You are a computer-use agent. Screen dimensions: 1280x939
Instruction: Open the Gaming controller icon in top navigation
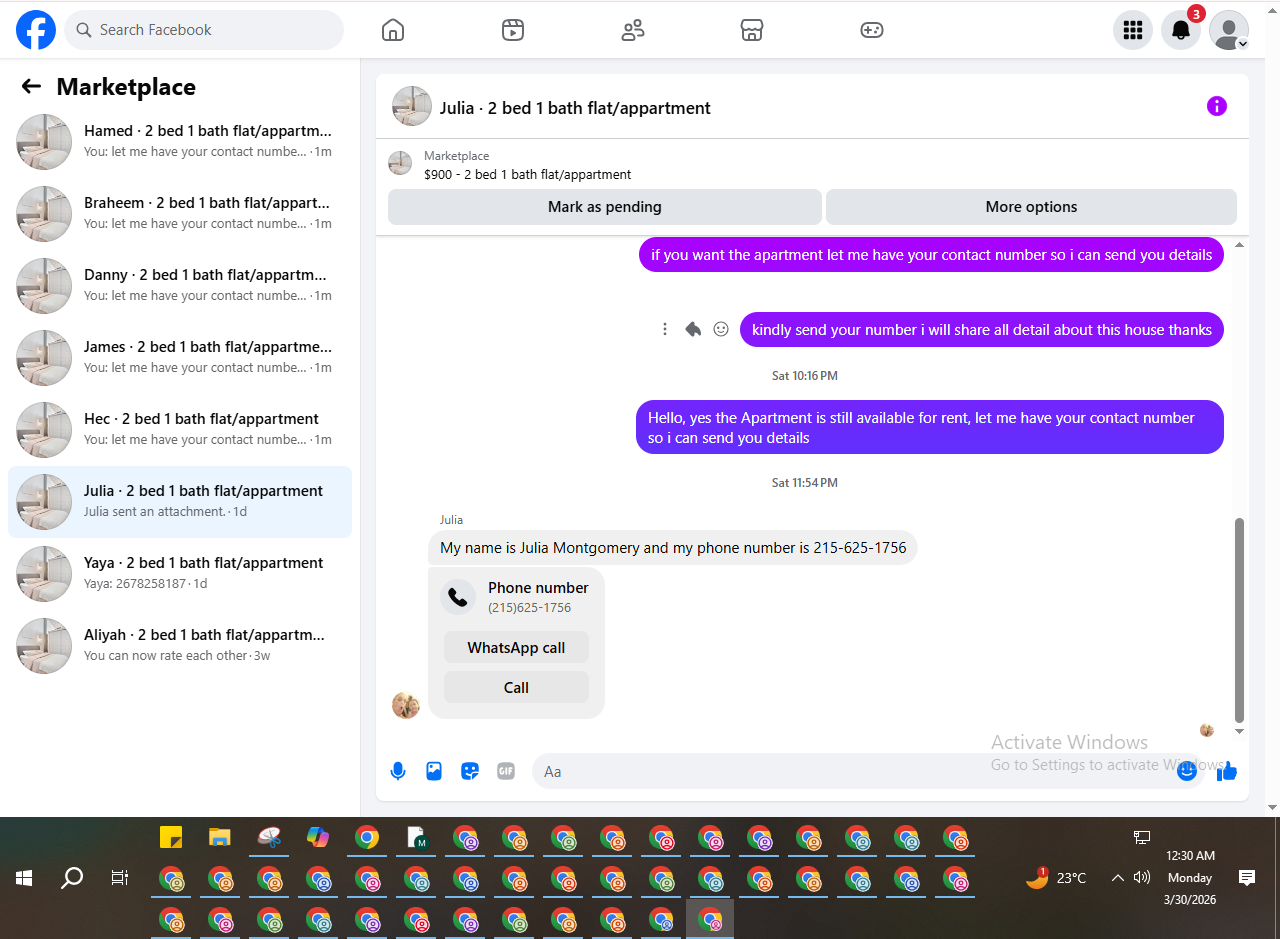click(872, 30)
